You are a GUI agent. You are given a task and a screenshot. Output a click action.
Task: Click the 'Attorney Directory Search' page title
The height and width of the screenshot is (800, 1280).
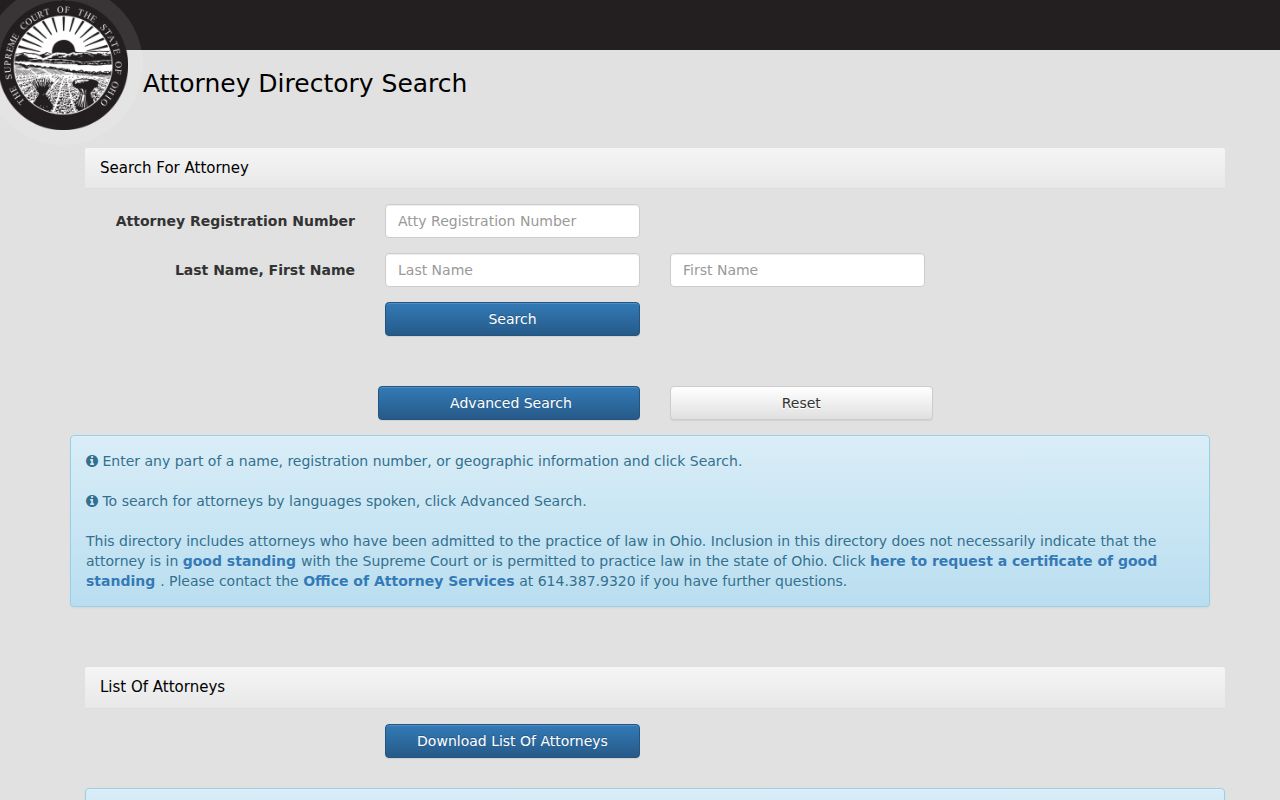click(305, 83)
